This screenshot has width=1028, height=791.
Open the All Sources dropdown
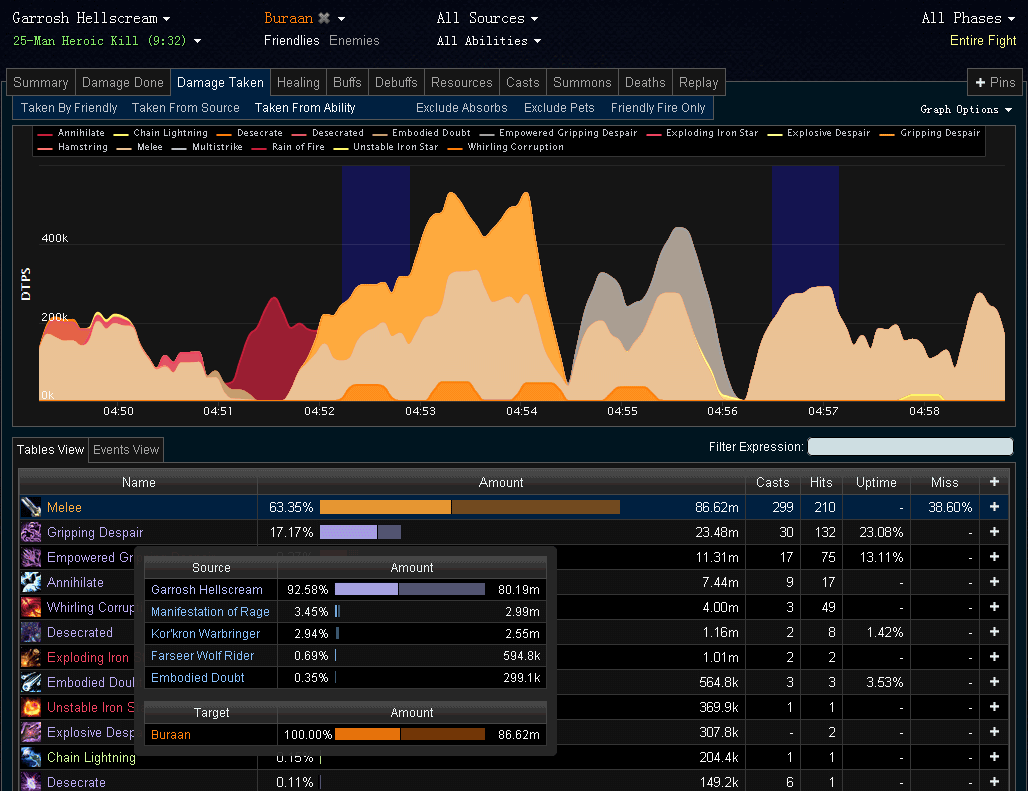pos(487,18)
